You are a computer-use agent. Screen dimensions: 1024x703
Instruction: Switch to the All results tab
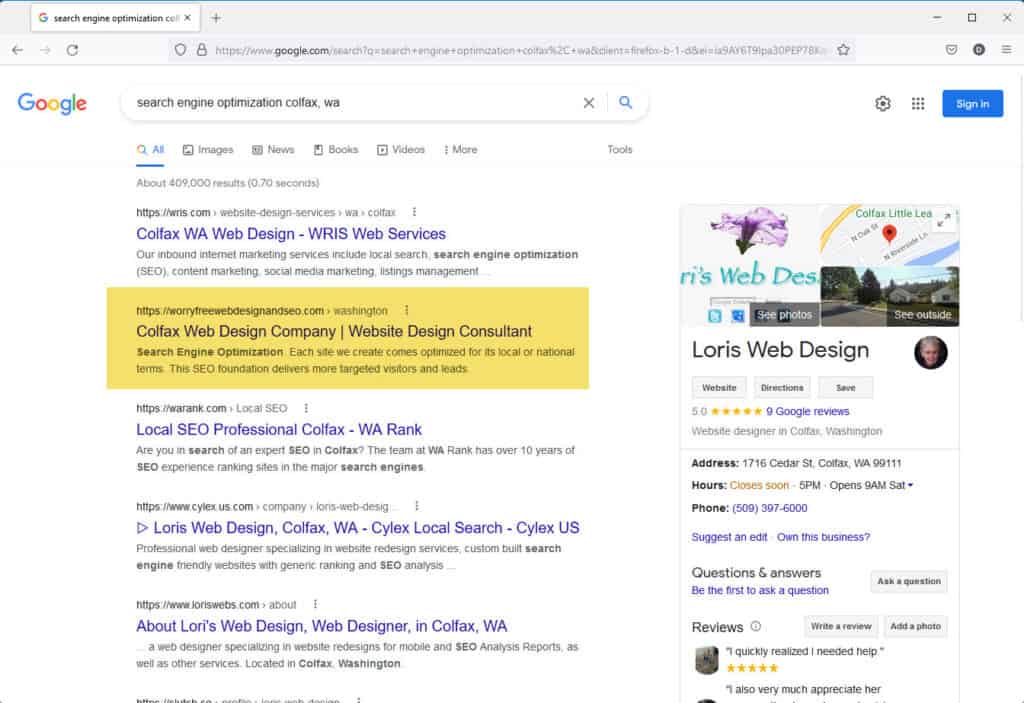(150, 150)
